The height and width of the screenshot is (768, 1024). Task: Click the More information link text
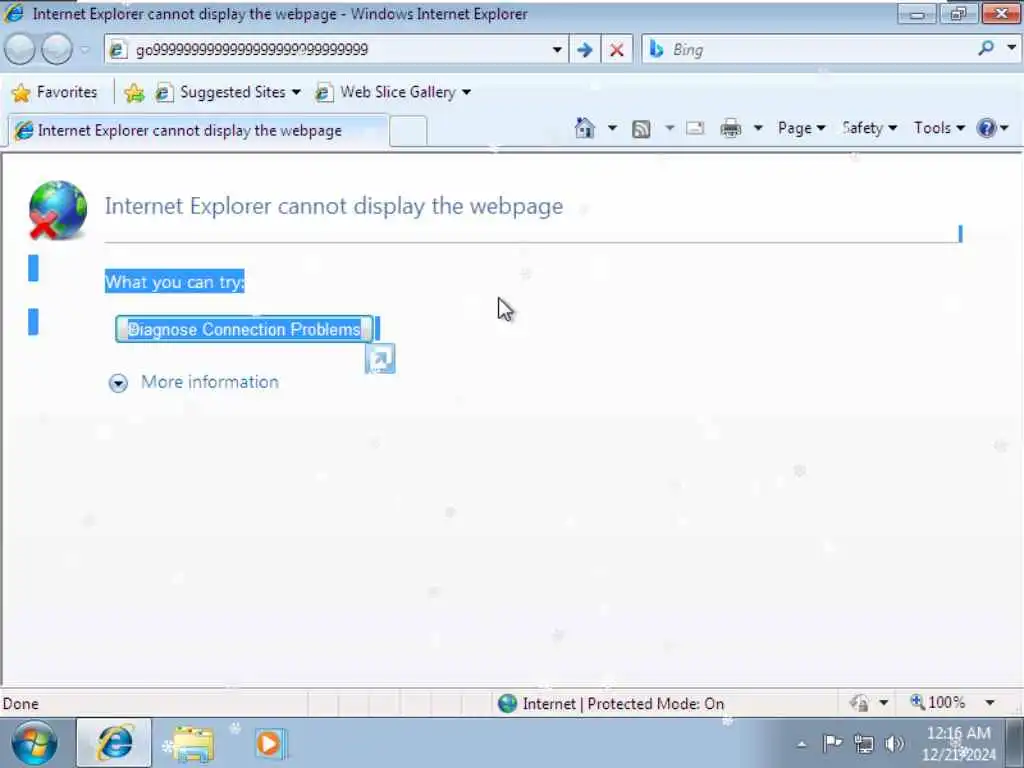tap(210, 382)
